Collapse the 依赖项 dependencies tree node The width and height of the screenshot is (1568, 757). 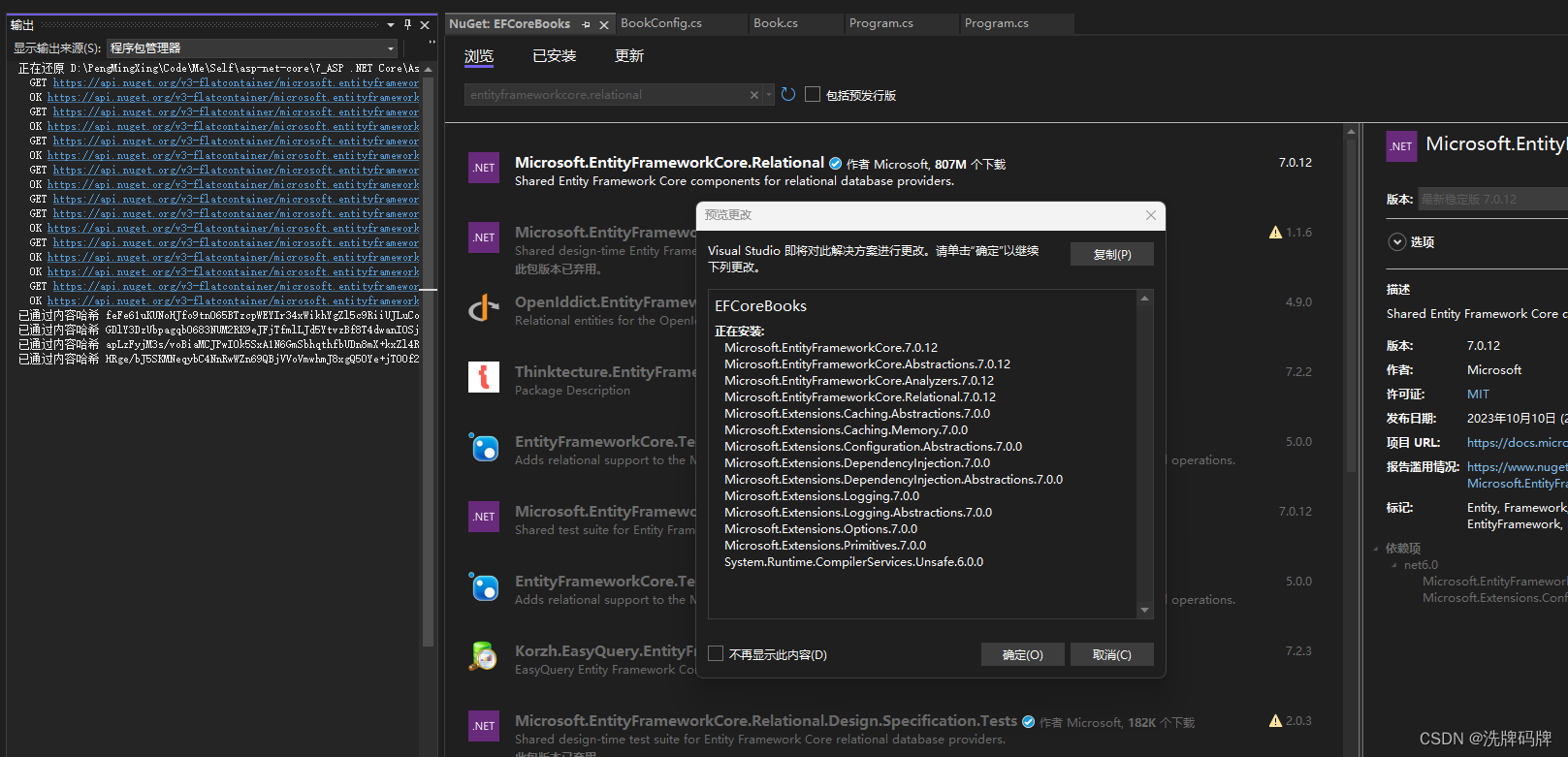click(x=1376, y=549)
